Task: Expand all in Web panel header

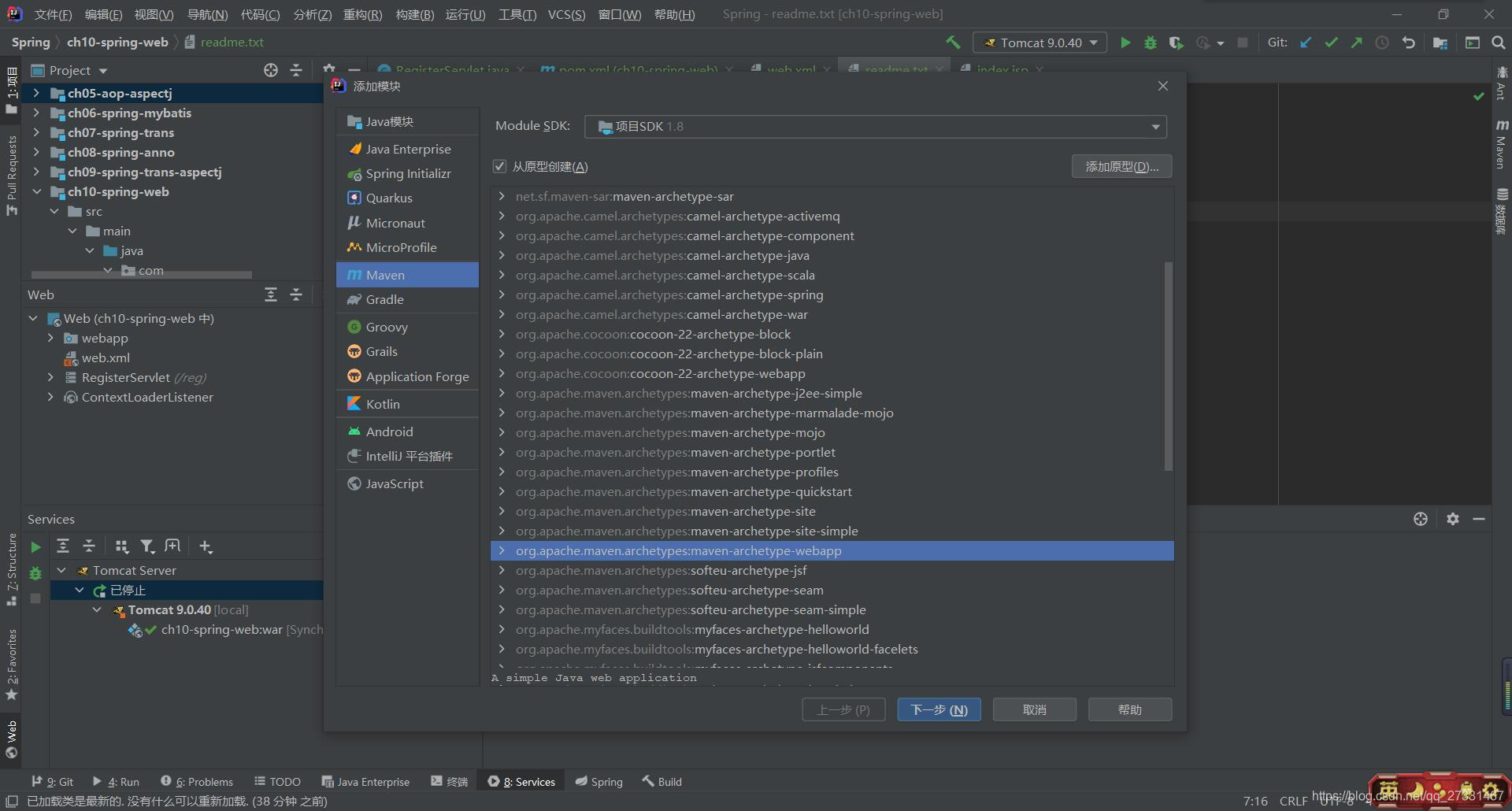Action: tap(271, 294)
